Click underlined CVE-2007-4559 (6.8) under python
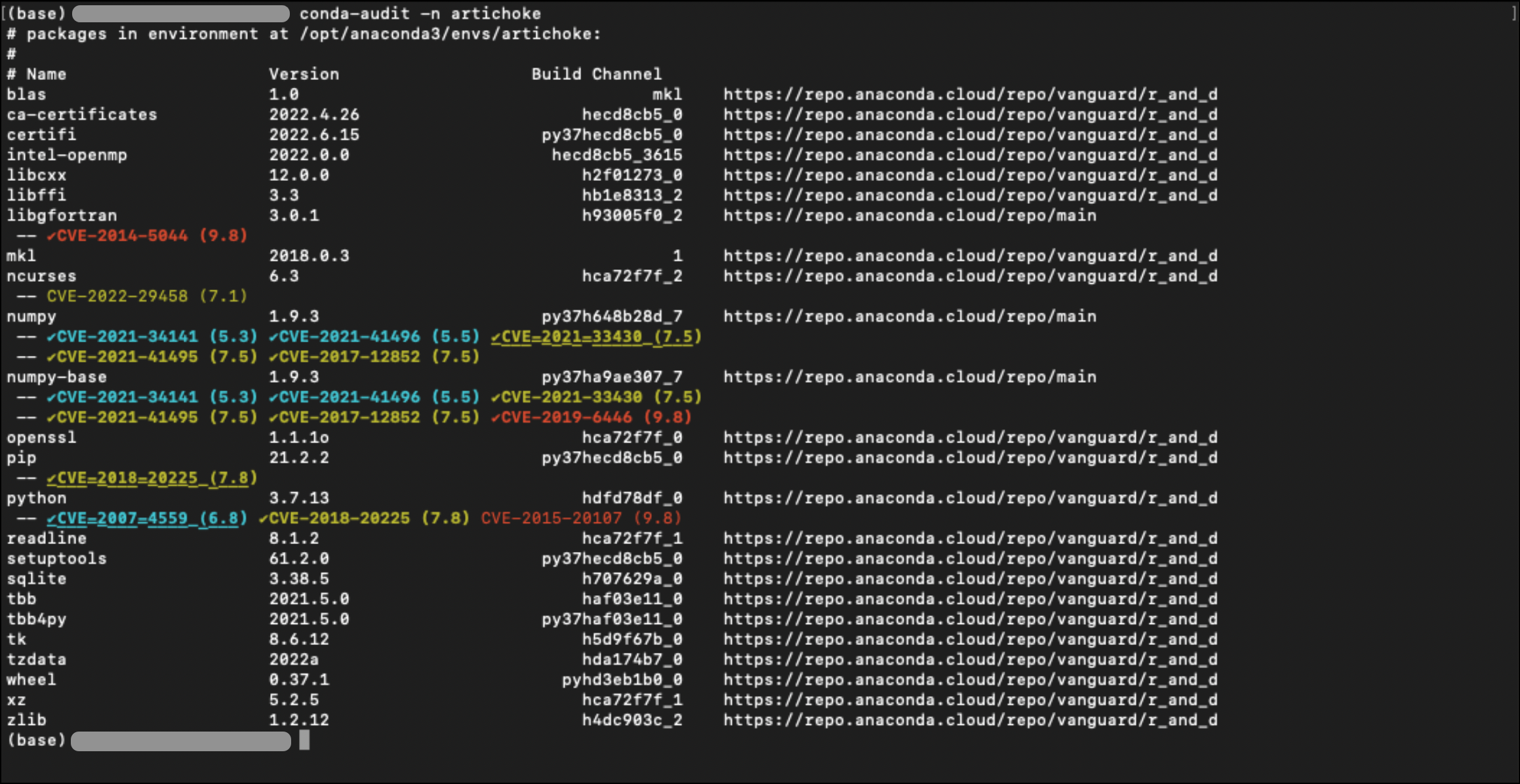The height and width of the screenshot is (784, 1520). click(148, 519)
